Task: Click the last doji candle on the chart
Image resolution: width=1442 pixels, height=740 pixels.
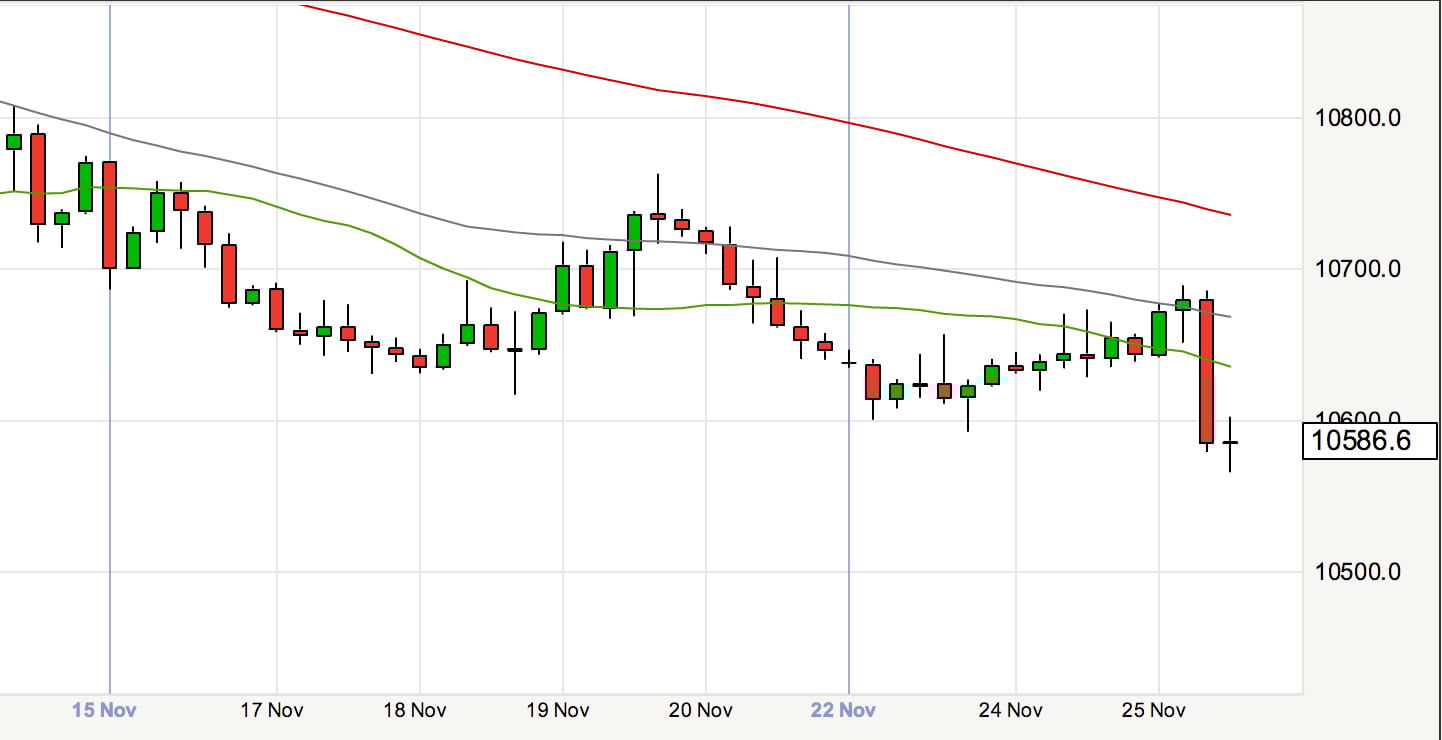Action: 1230,442
